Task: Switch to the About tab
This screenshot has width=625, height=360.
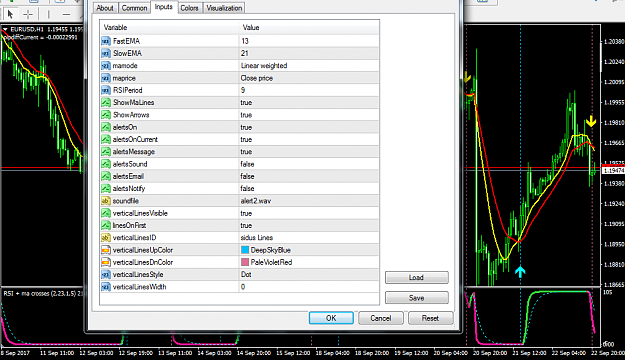Action: (x=105, y=8)
